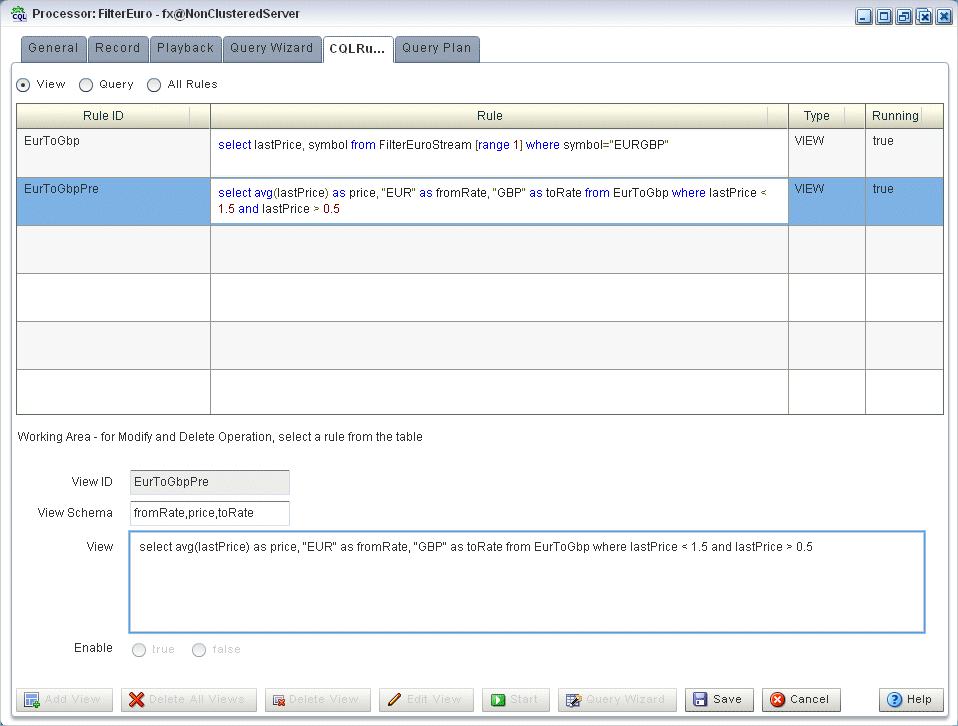Open the Playback tab
Viewport: 958px width, 726px height.
185,48
